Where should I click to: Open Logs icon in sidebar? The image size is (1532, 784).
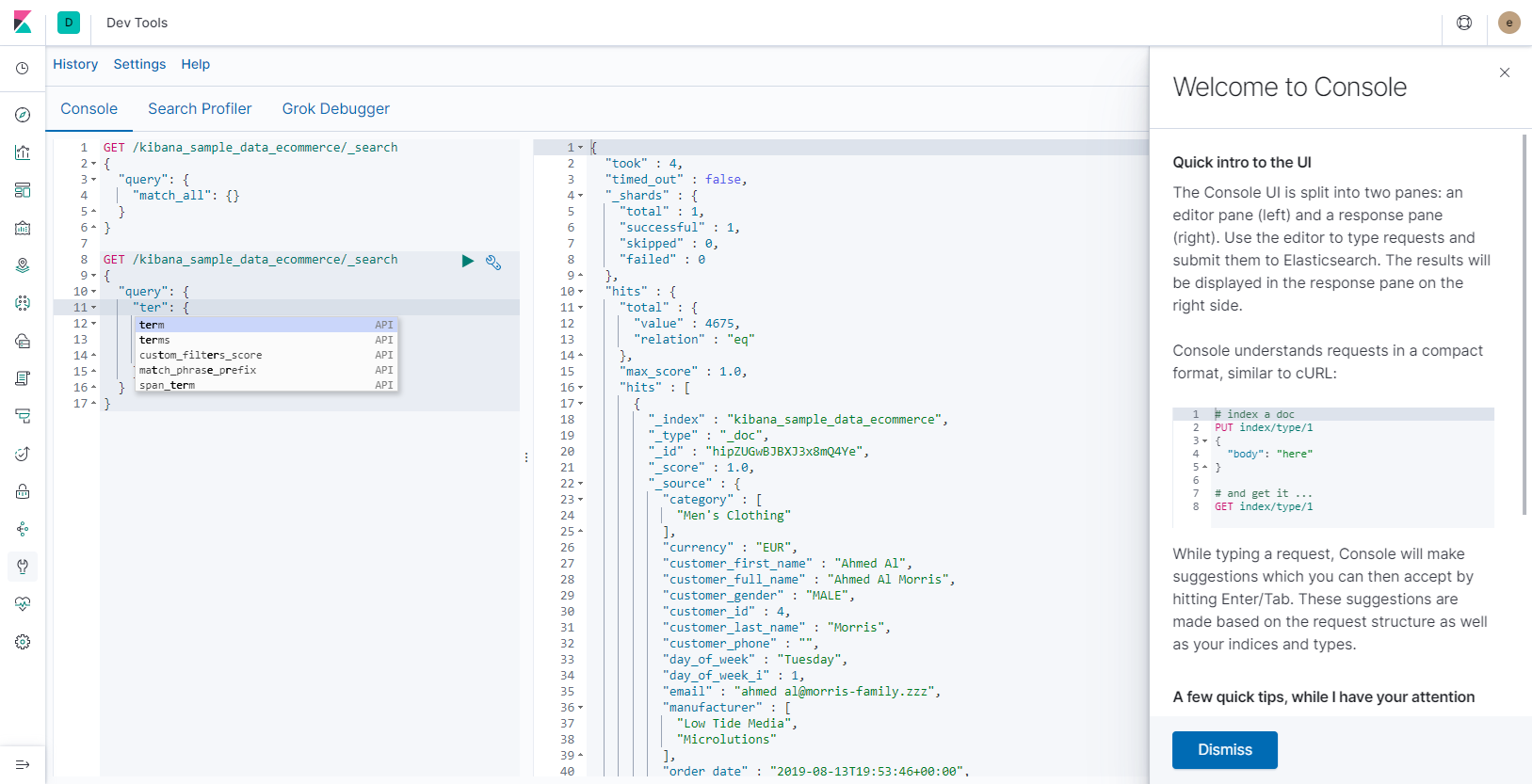click(23, 378)
